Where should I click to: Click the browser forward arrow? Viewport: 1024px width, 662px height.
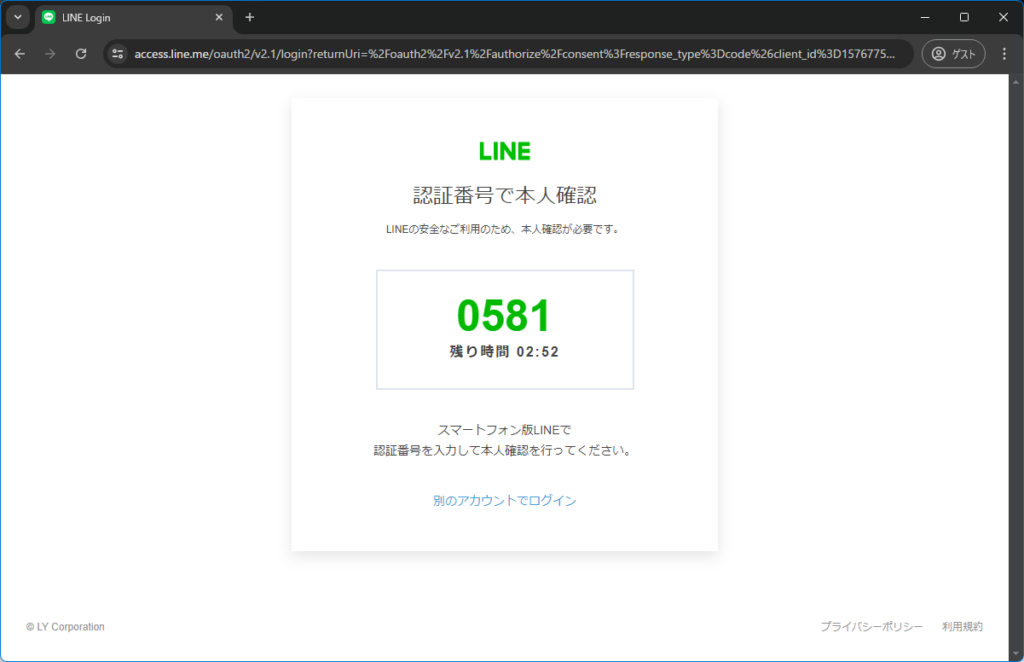[50, 54]
